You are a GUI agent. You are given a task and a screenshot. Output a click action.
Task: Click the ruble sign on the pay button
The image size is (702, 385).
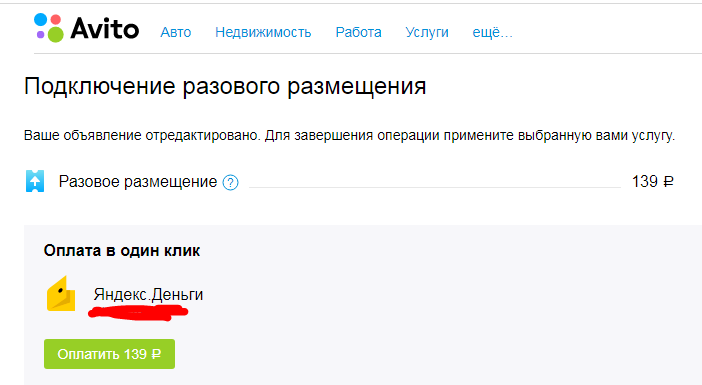point(156,354)
